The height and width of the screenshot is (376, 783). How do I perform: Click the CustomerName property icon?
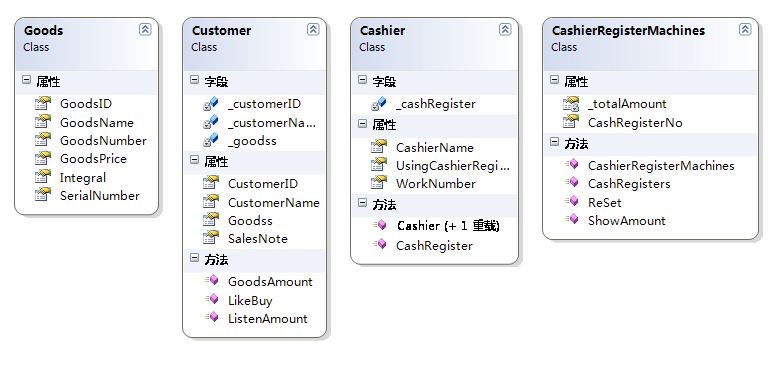211,202
